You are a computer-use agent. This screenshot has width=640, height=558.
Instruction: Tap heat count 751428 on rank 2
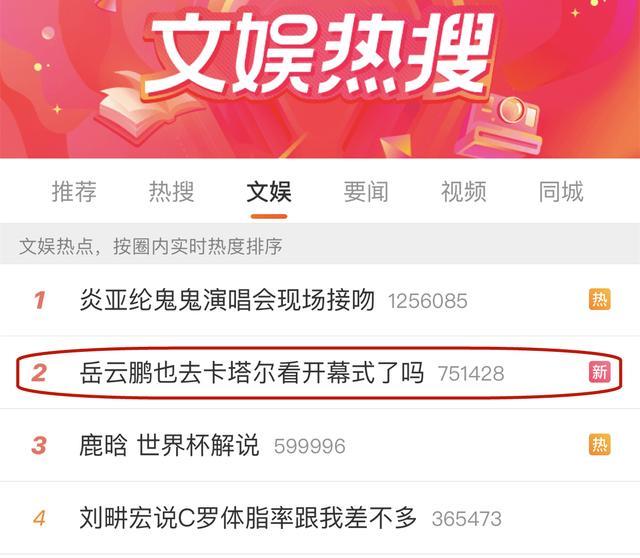471,373
